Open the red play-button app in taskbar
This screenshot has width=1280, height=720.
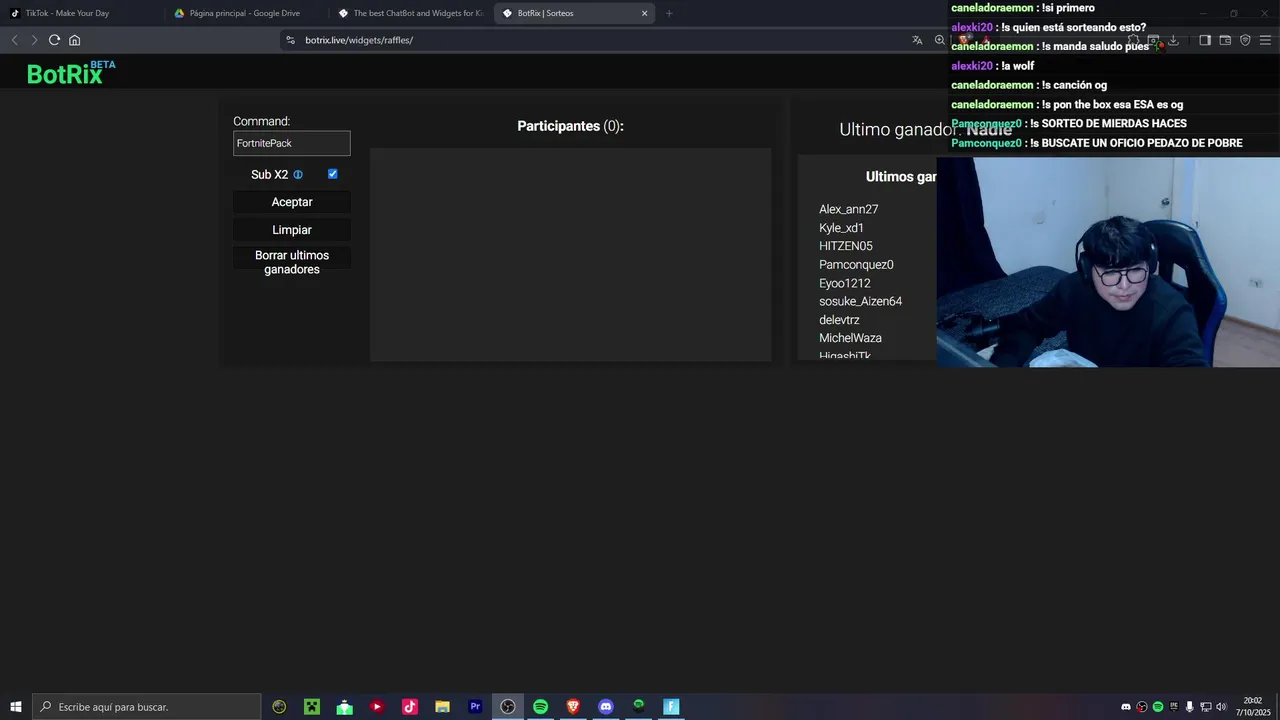coord(377,707)
